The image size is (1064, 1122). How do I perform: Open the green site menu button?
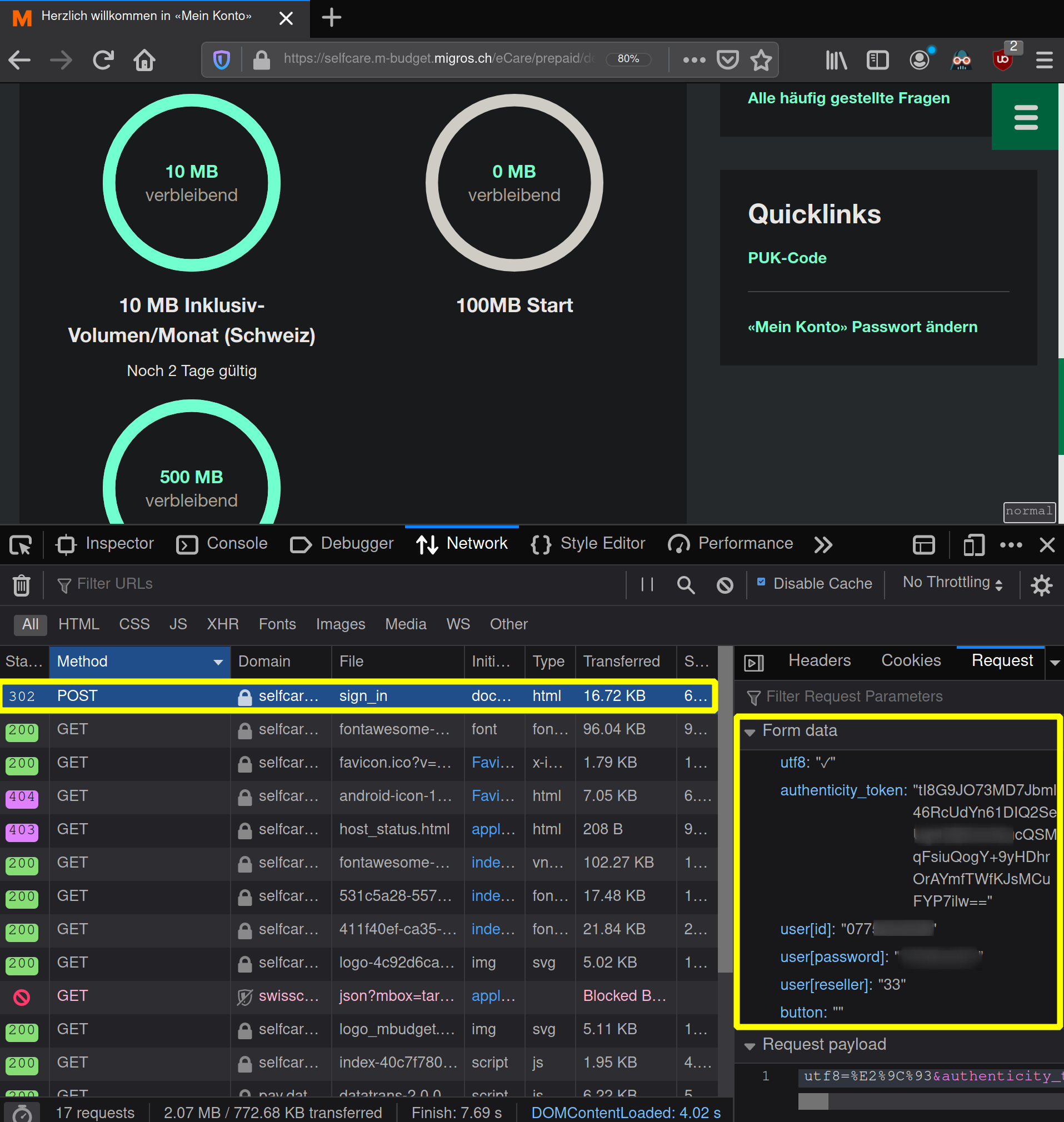pyautogui.click(x=1026, y=117)
